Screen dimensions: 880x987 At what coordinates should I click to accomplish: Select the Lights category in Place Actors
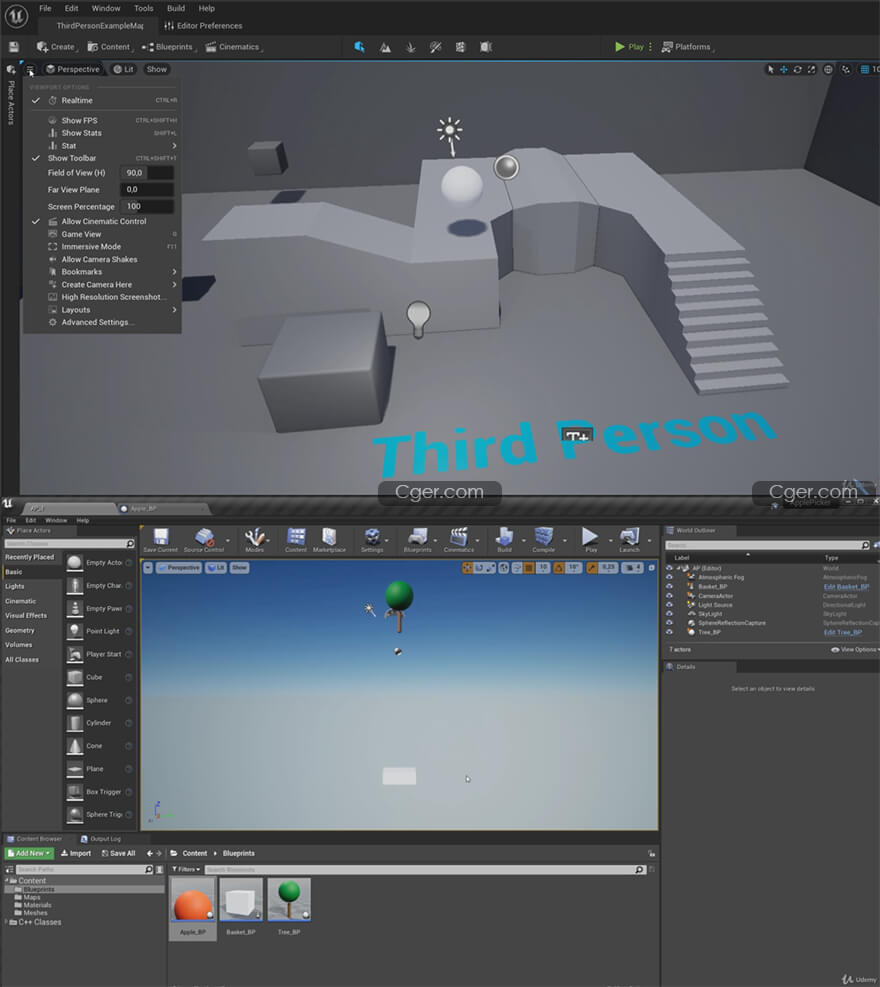(14, 587)
